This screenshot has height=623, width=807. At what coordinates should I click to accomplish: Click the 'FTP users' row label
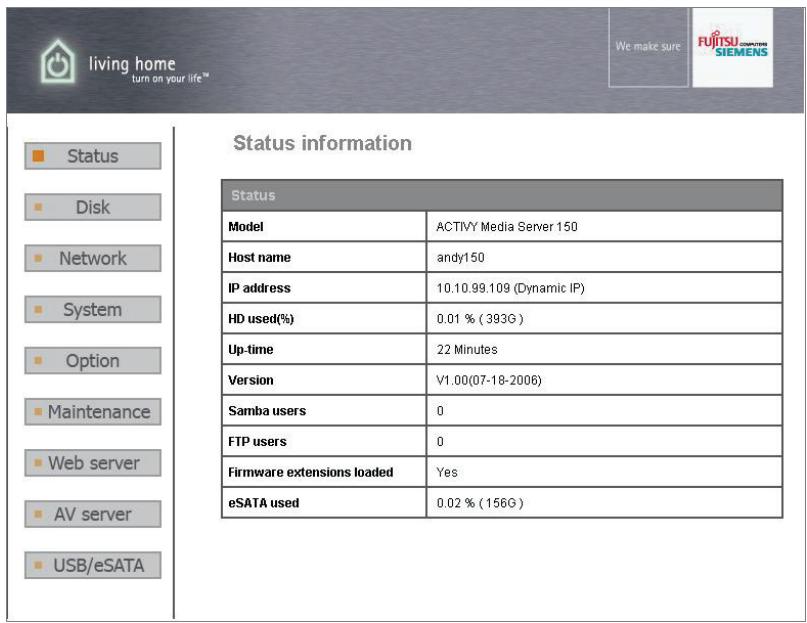tap(257, 441)
